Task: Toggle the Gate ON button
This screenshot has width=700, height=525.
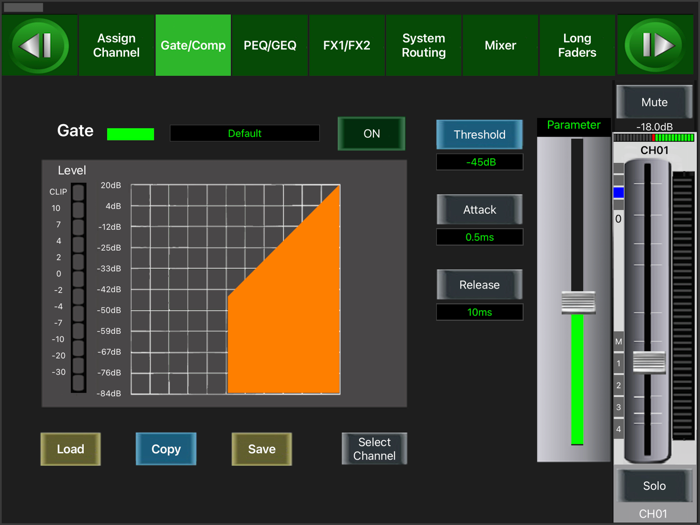Action: 371,133
